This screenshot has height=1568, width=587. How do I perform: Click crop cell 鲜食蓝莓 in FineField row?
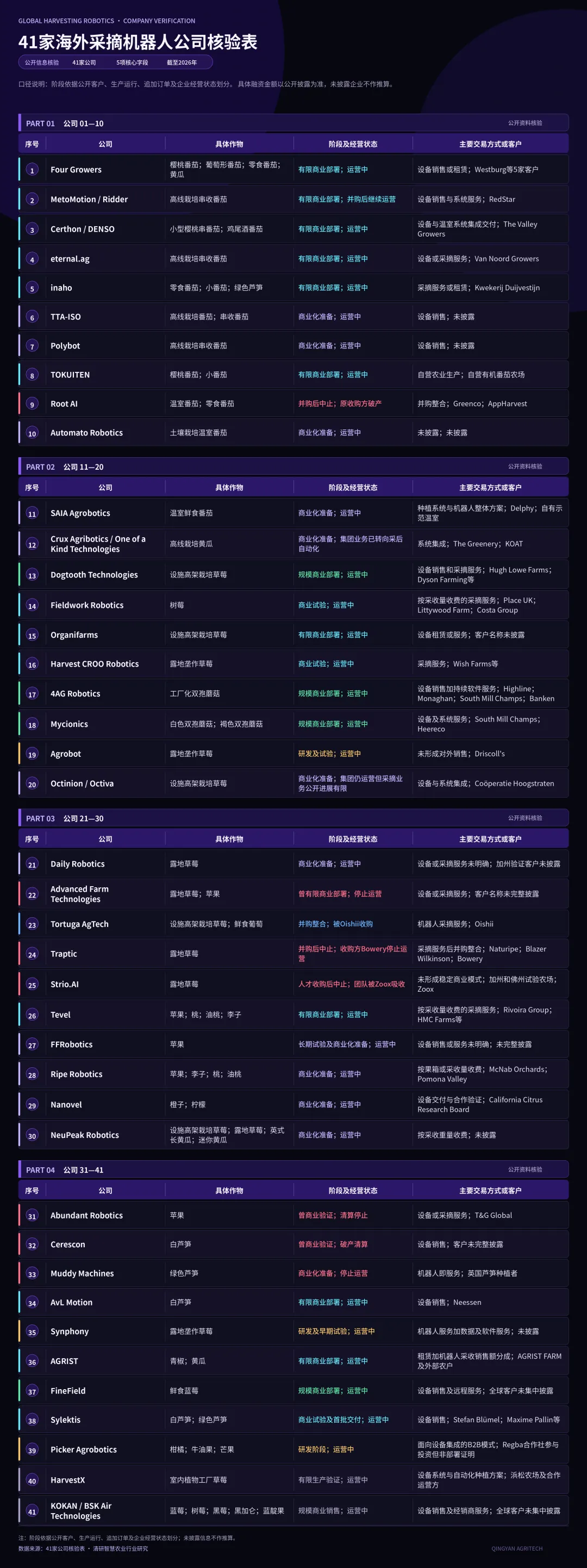tap(184, 1391)
